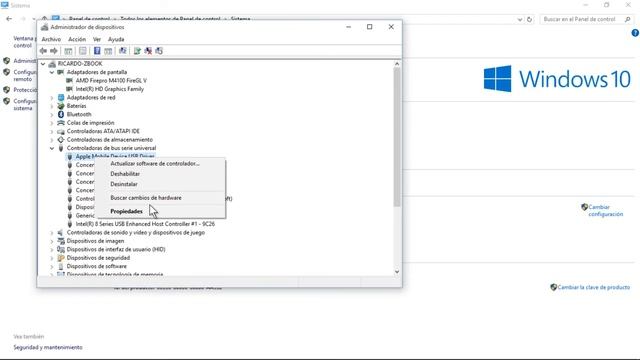Click the Back arrow in Device Manager toolbar
640x360 pixels.
(43, 51)
